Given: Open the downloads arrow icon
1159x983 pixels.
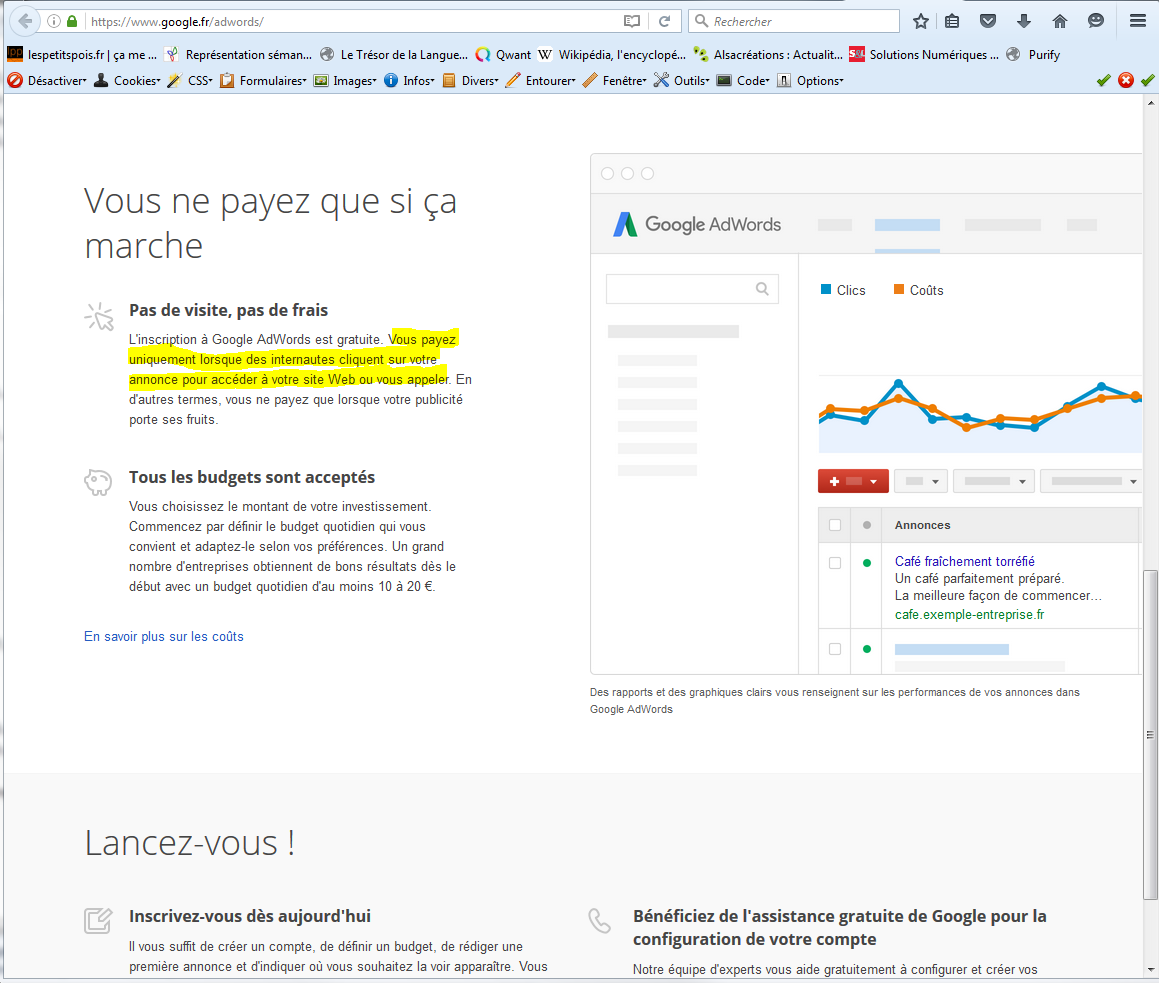Looking at the screenshot, I should pos(1024,21).
